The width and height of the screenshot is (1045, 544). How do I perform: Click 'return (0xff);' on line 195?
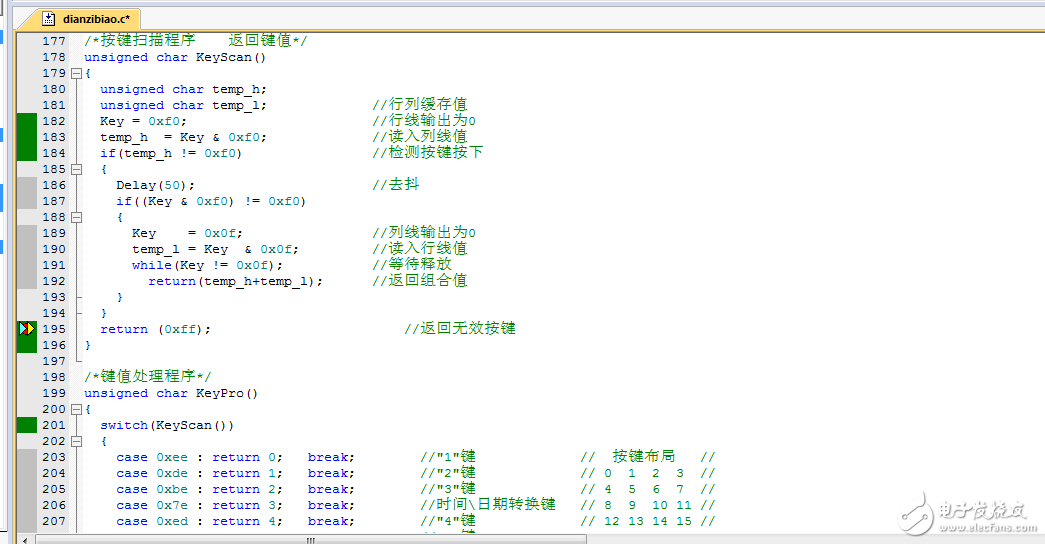tap(155, 329)
